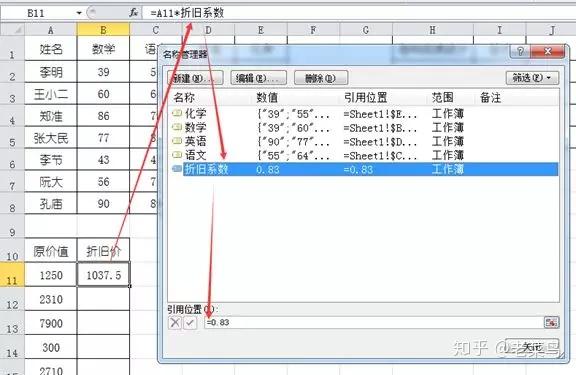
Task: Click the 编辑 button in Name Manager
Action: [258, 78]
